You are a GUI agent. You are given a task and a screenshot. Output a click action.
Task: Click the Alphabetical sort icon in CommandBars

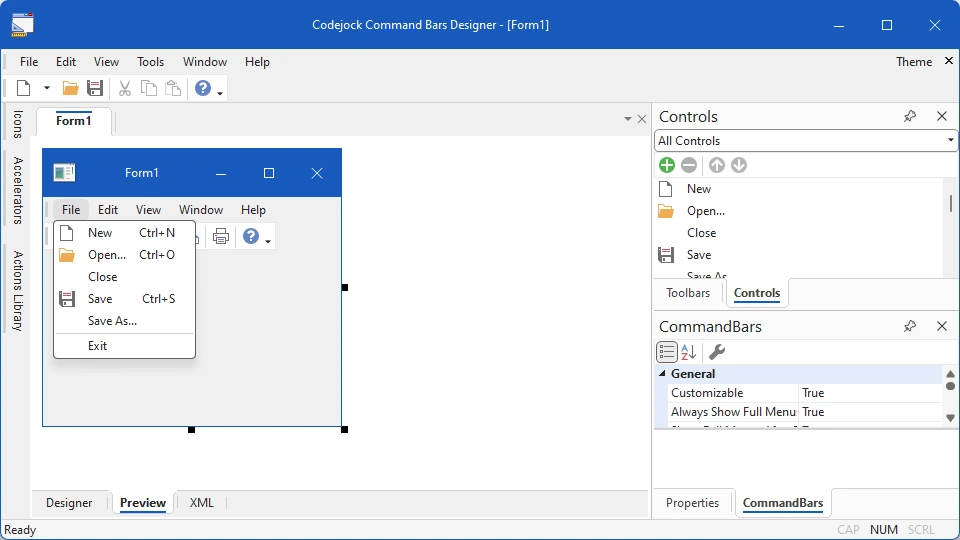click(x=689, y=352)
